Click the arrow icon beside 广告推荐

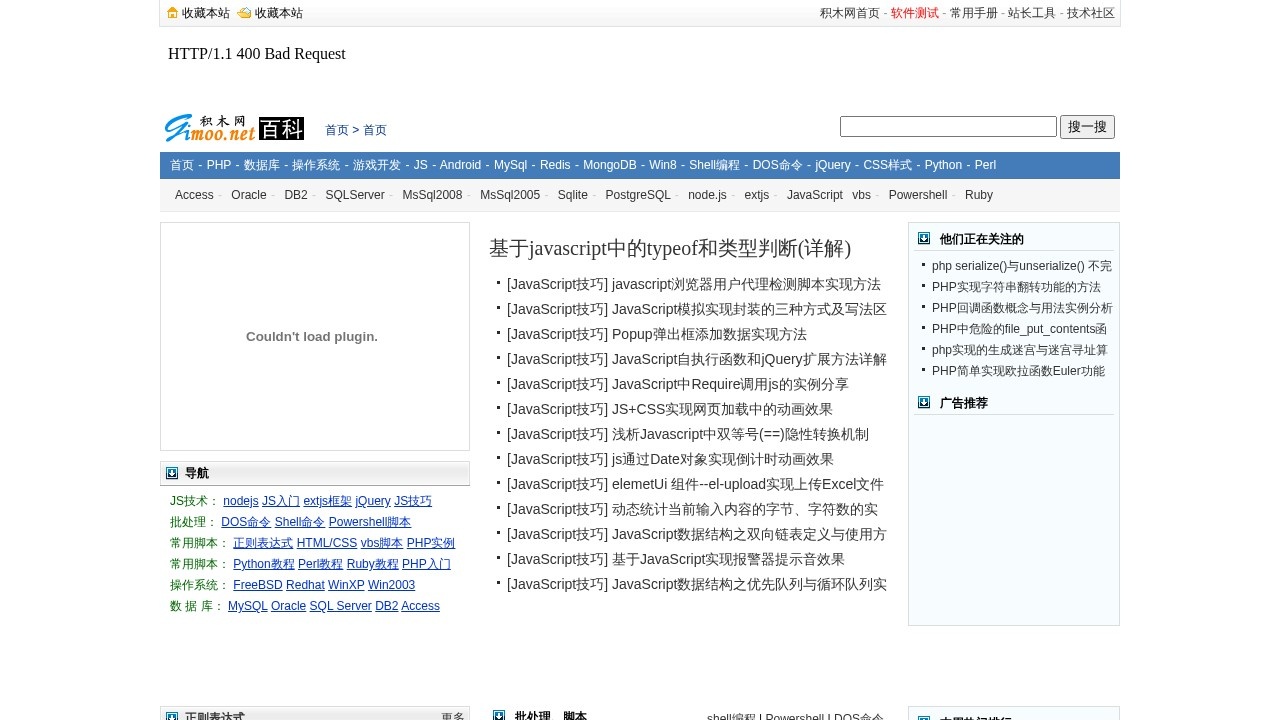pyautogui.click(x=924, y=403)
